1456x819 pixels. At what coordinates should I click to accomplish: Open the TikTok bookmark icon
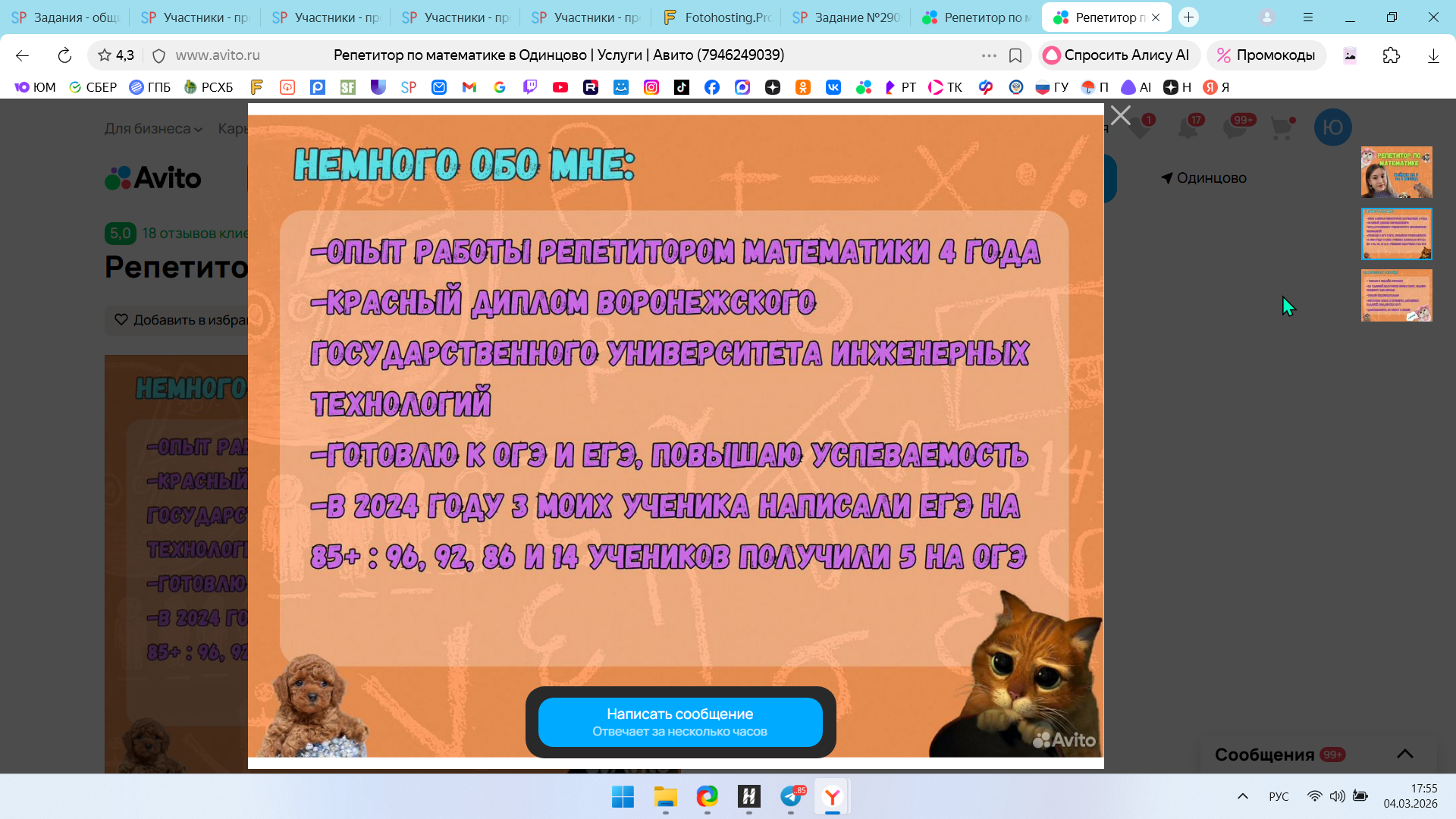coord(682,87)
